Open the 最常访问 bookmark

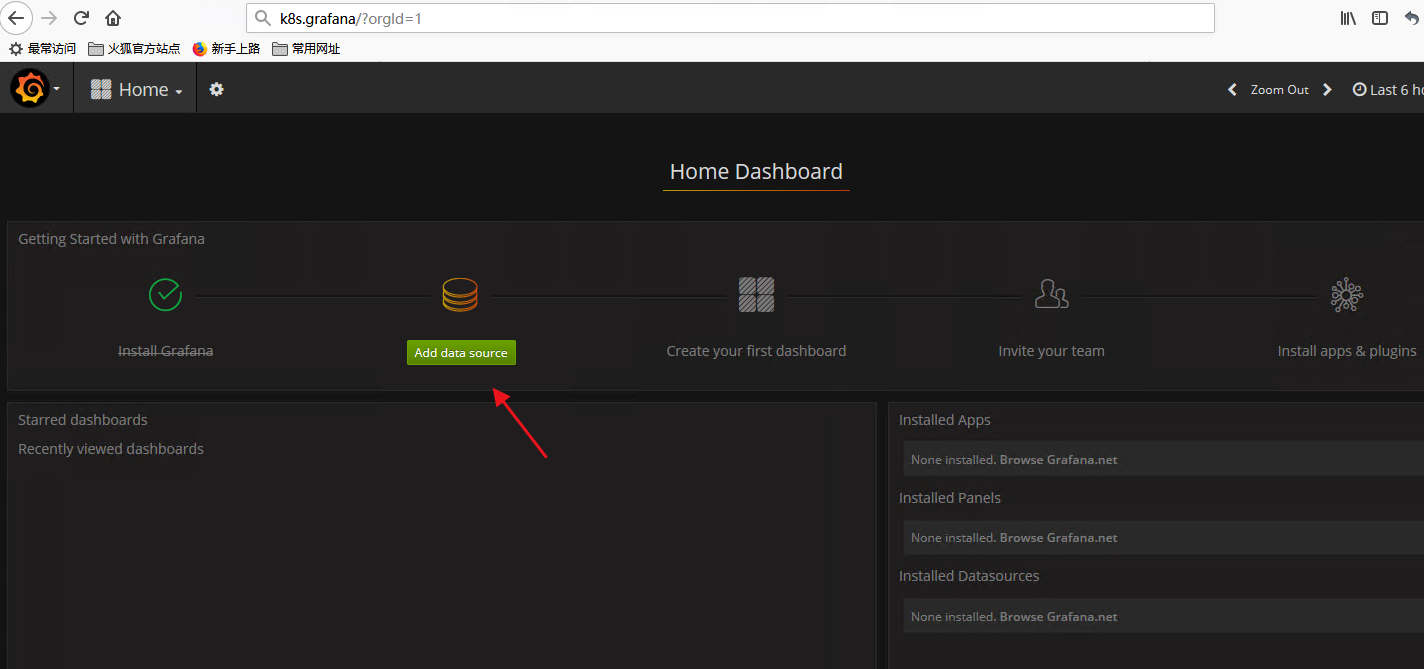click(42, 48)
